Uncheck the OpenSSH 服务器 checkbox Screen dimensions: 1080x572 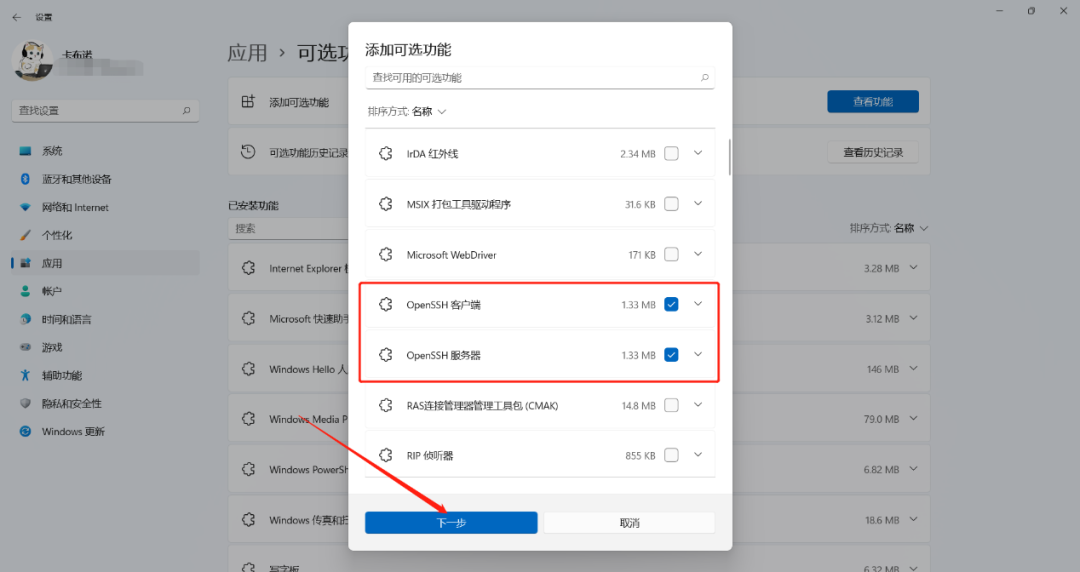tap(671, 355)
